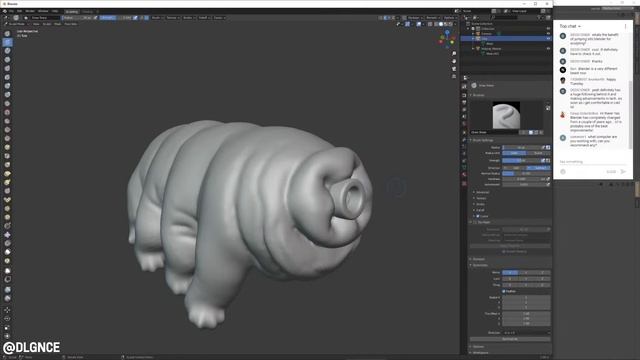This screenshot has width=640, height=360.
Task: Open Render properties tab
Action: [464, 95]
